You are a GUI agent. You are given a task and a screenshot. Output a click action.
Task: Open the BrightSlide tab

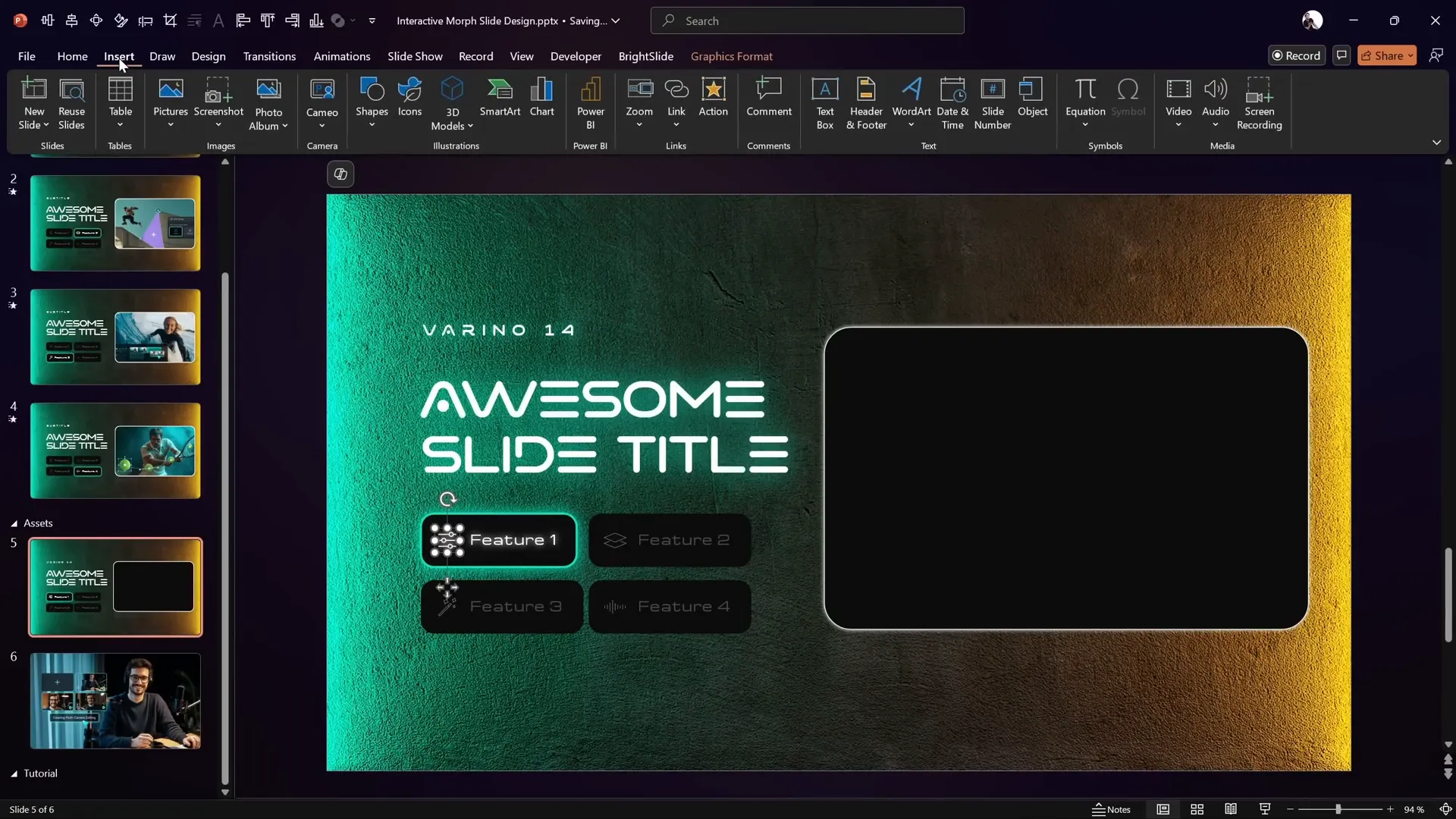(x=645, y=56)
